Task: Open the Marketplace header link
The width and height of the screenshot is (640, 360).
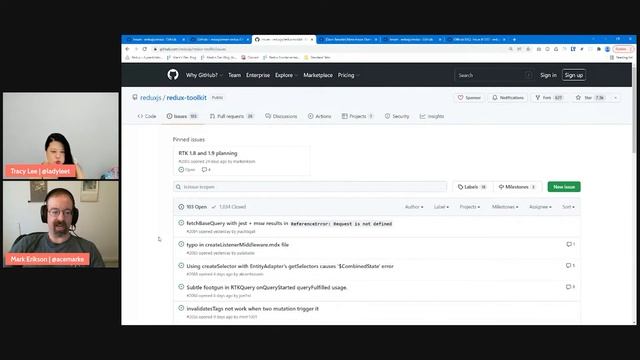Action: click(x=318, y=75)
